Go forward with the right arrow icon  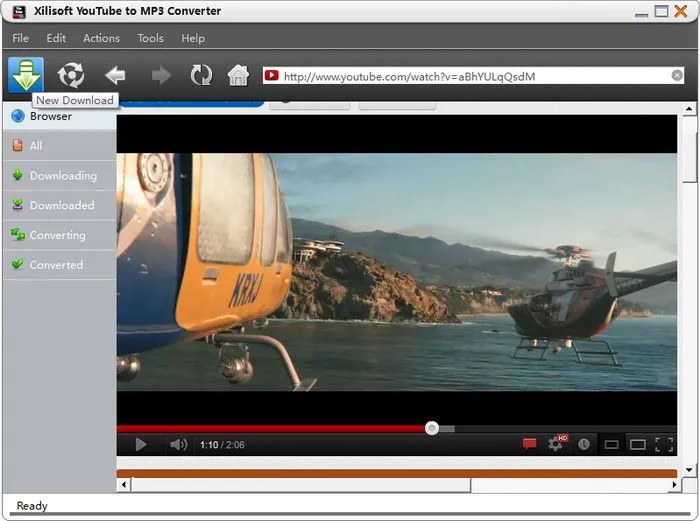pyautogui.click(x=161, y=75)
